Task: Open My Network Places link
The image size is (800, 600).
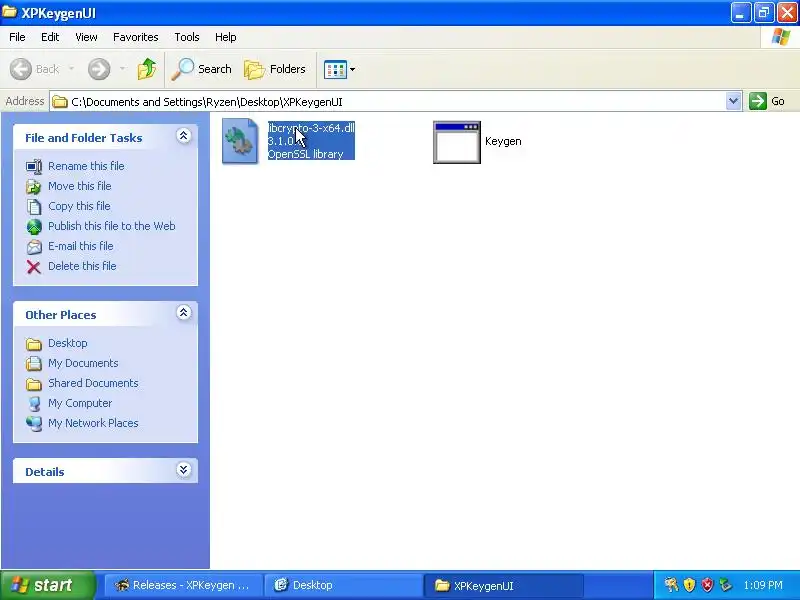Action: (x=93, y=423)
